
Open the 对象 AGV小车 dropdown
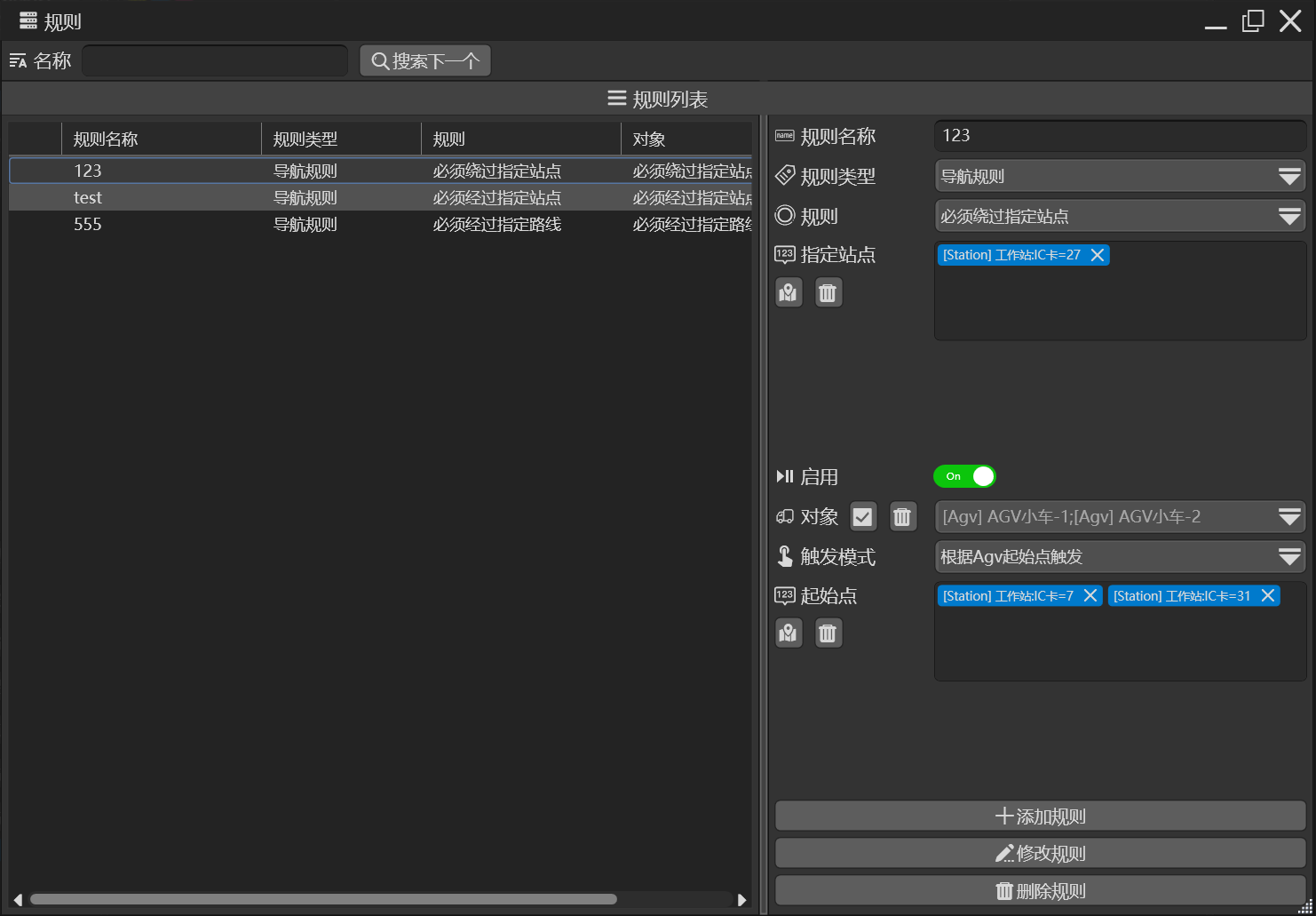point(1120,516)
